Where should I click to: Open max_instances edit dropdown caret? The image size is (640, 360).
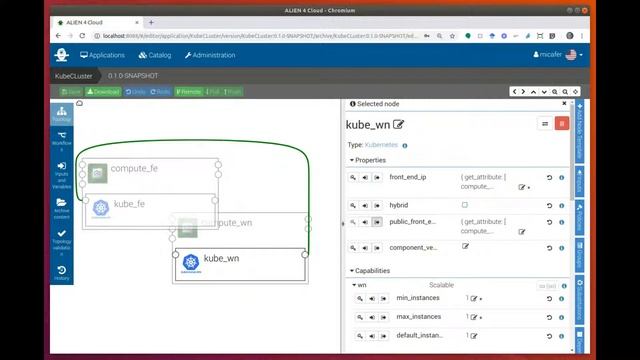(x=481, y=318)
